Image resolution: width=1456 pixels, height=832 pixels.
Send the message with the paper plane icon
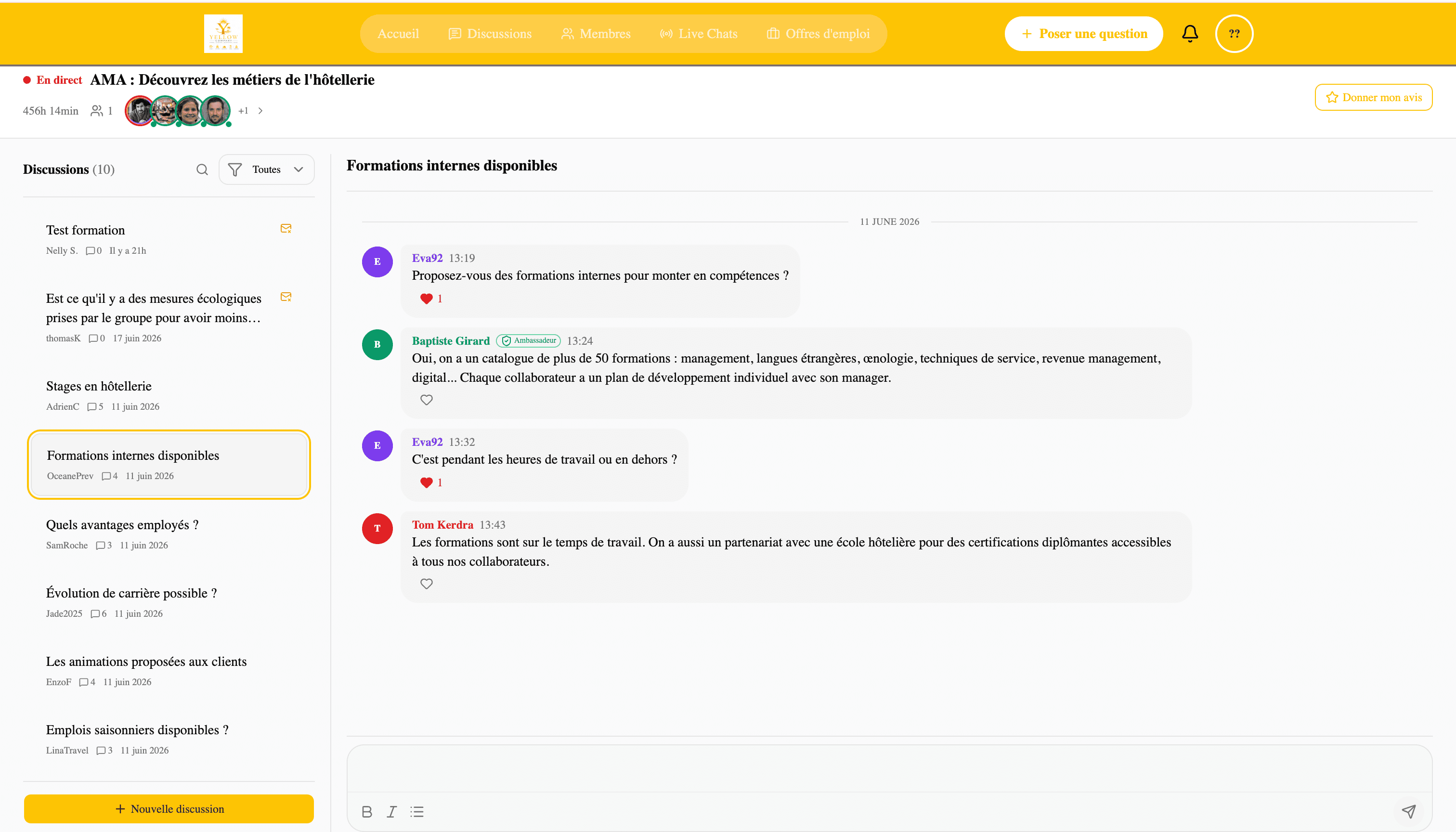(1408, 811)
